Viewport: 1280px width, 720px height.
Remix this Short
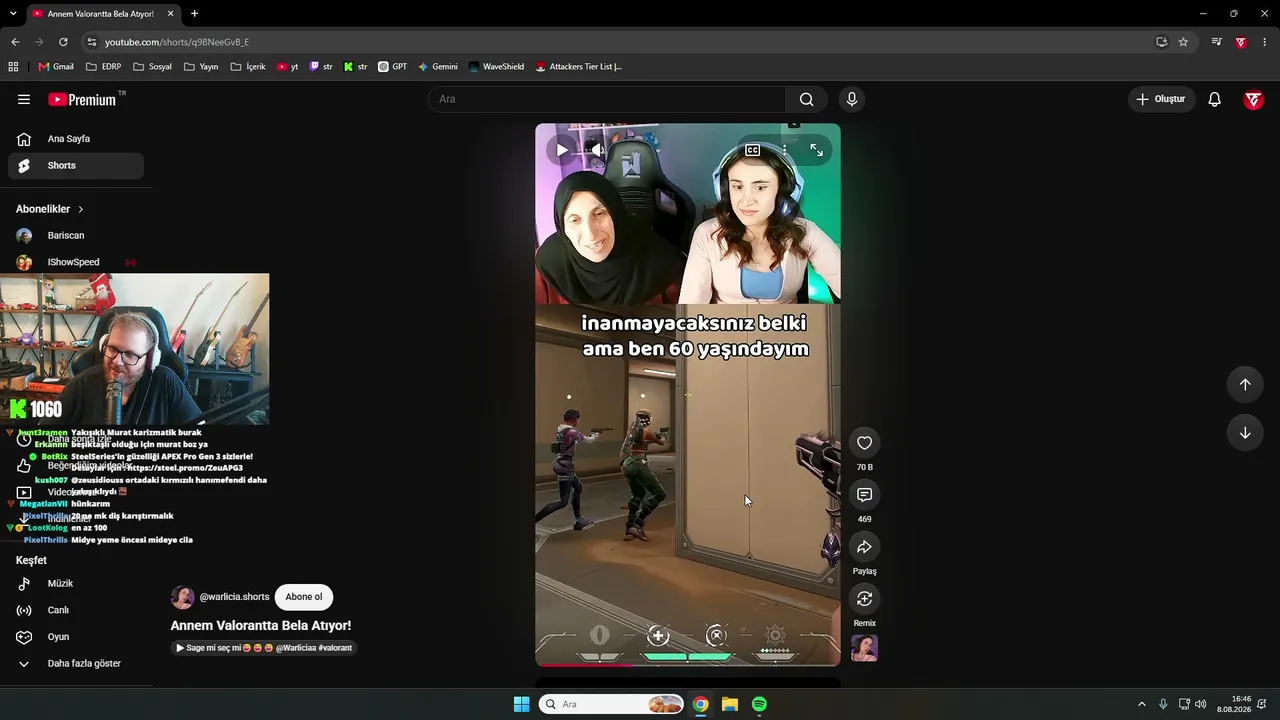865,599
